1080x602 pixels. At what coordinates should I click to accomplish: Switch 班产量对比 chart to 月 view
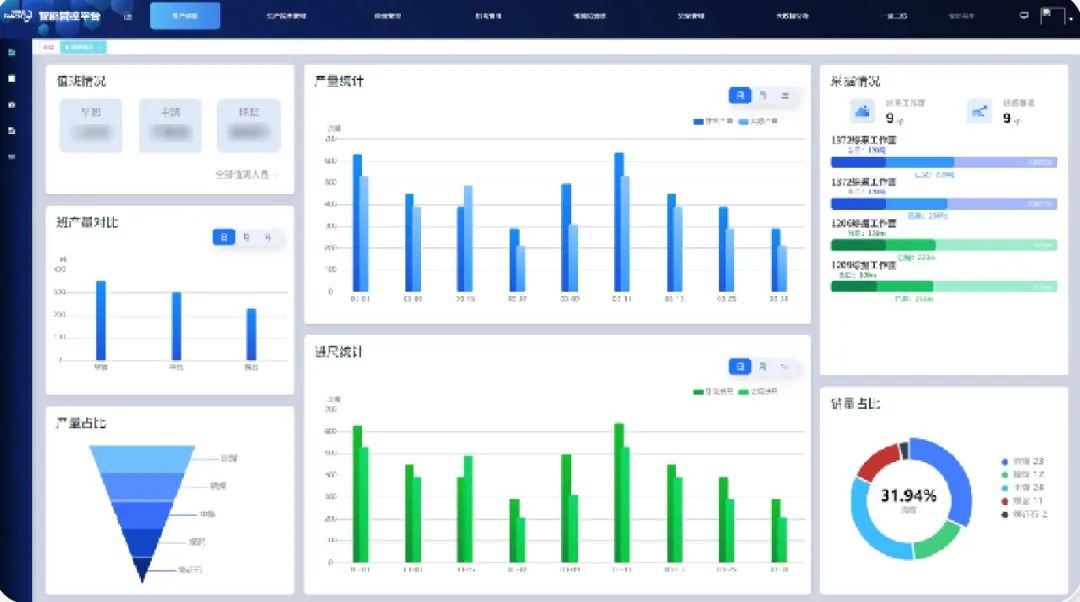246,237
